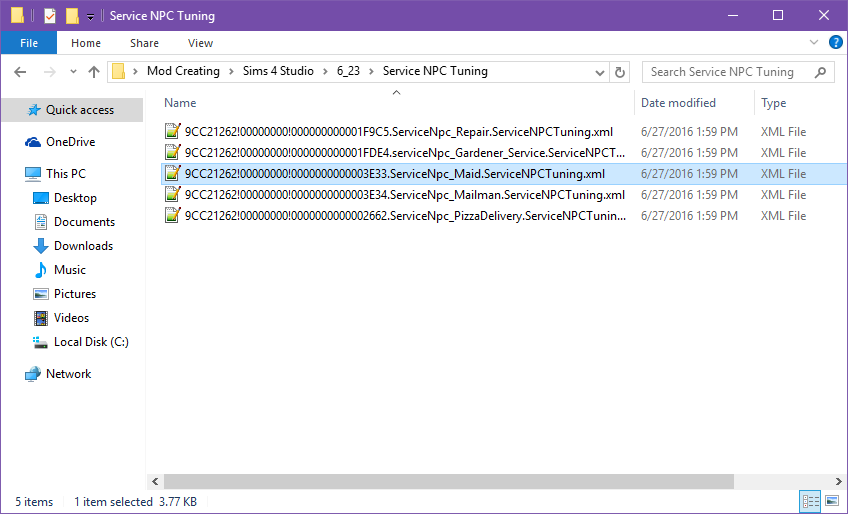Expand the chevron after Mod Creating
This screenshot has height=514, width=848.
(x=231, y=71)
